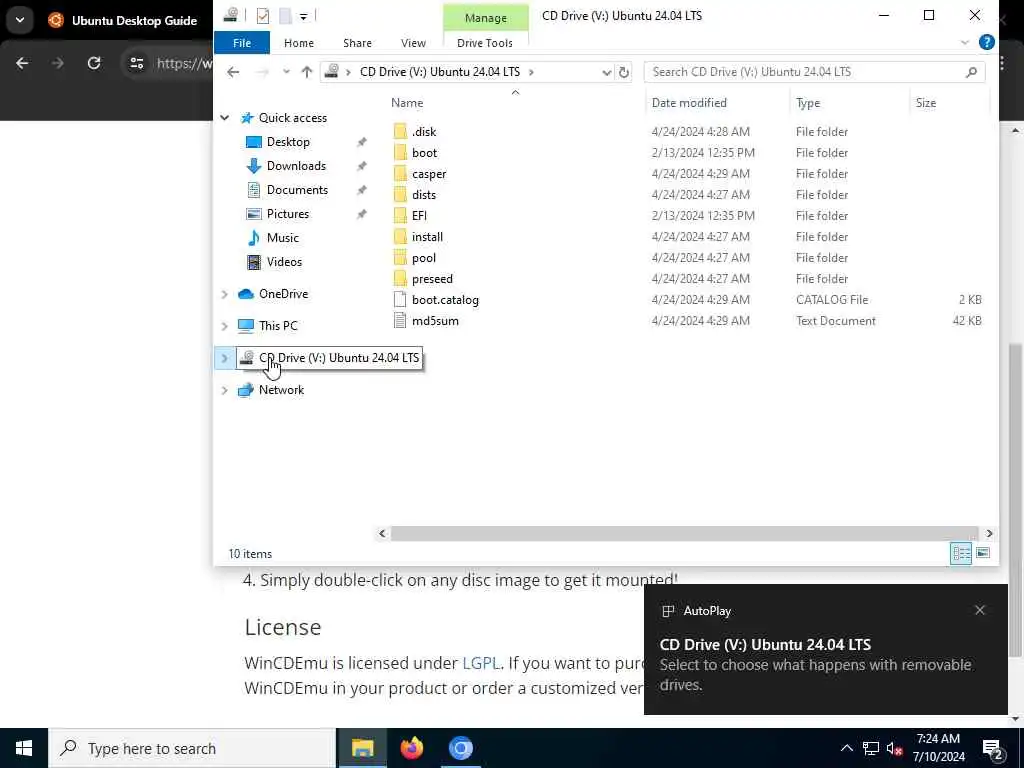Open address bar history dropdown

click(607, 72)
